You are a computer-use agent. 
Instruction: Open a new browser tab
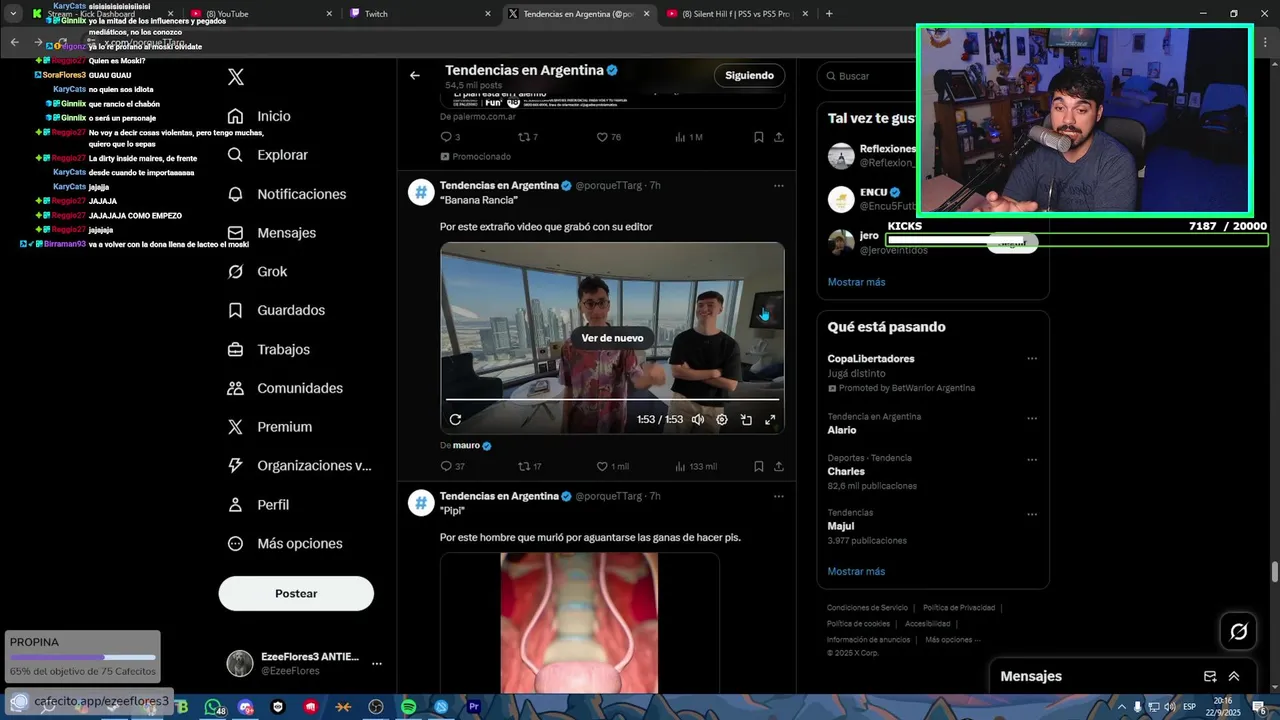point(829,14)
